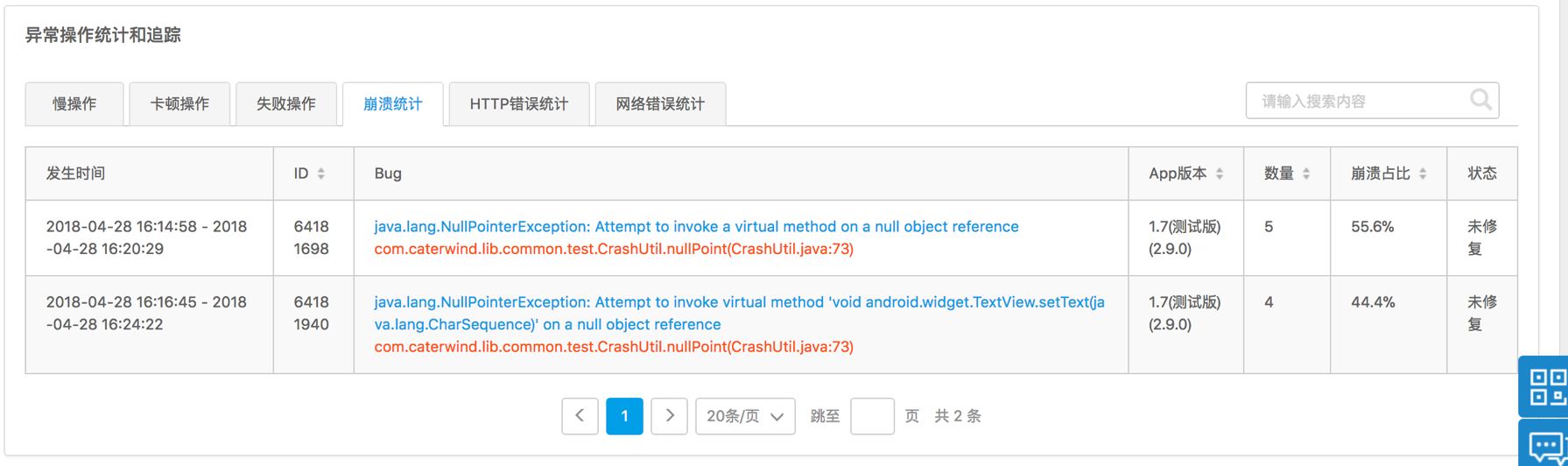Image resolution: width=1568 pixels, height=466 pixels.
Task: Focus the 跳至 page number input
Action: 872,416
